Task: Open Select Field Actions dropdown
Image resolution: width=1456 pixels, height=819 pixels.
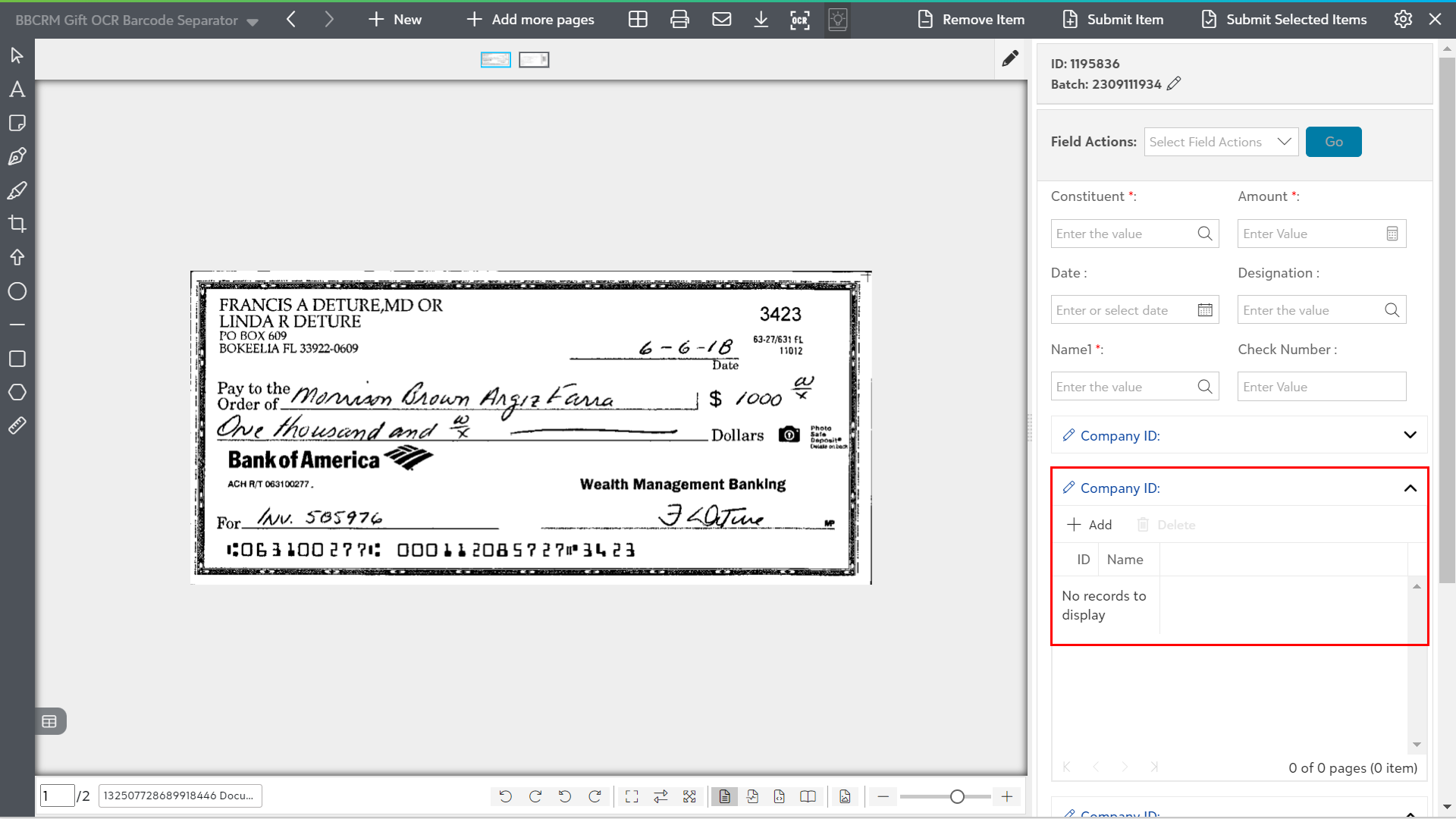Action: [x=1221, y=142]
